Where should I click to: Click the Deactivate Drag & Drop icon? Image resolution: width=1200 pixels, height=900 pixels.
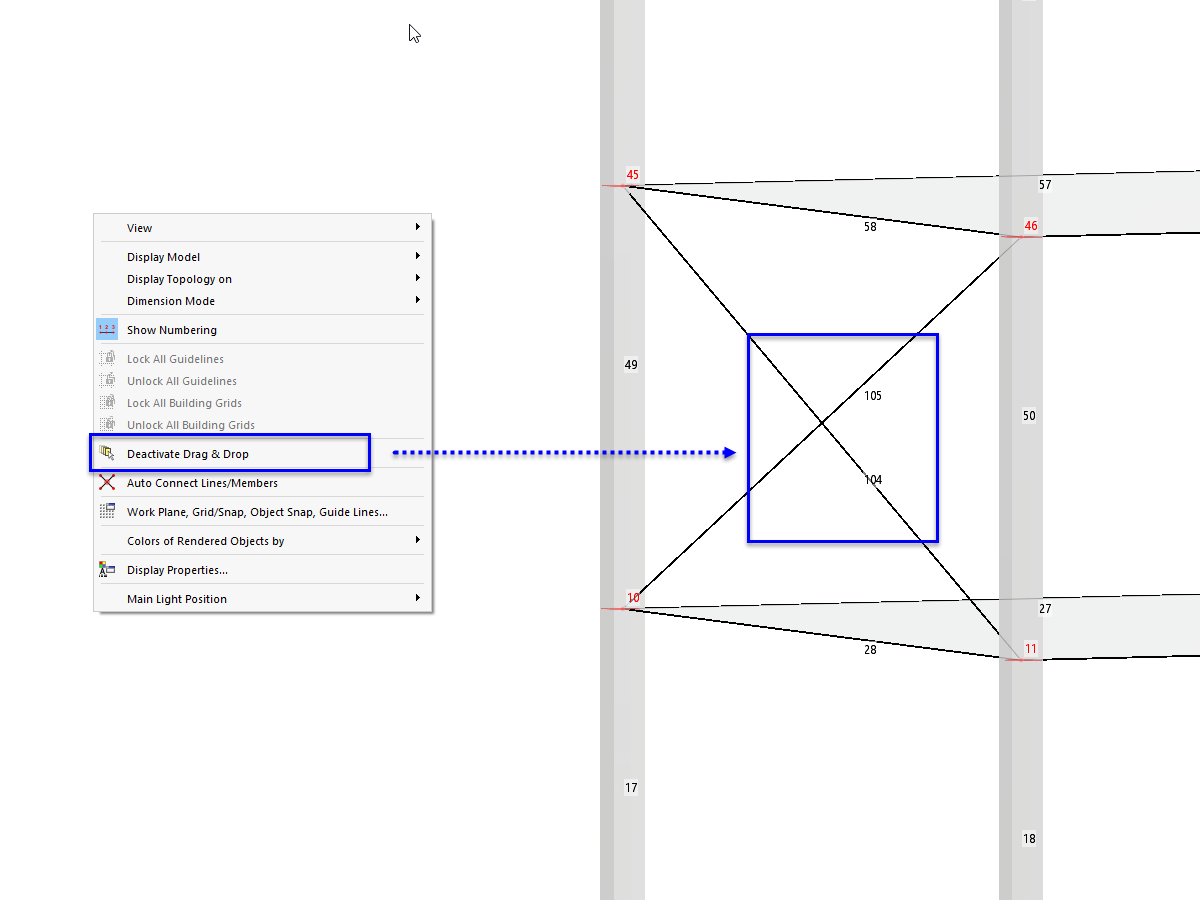[x=106, y=452]
